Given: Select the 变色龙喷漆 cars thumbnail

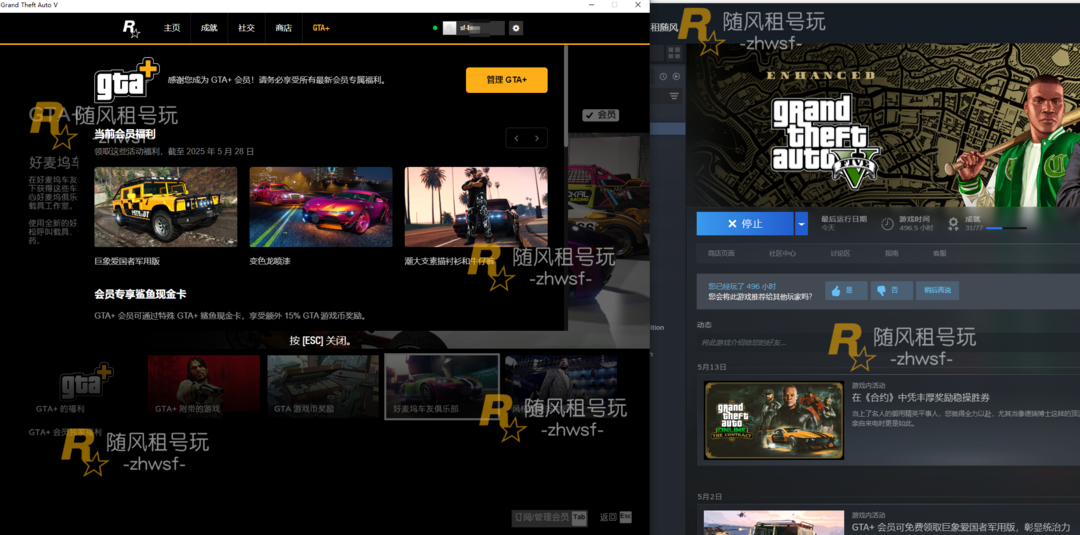Looking at the screenshot, I should [321, 207].
